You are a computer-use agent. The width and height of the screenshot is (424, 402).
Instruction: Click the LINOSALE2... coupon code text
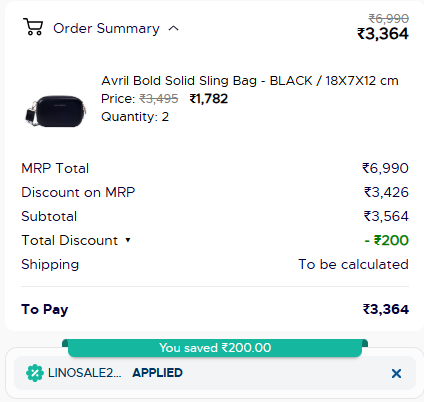[85, 373]
